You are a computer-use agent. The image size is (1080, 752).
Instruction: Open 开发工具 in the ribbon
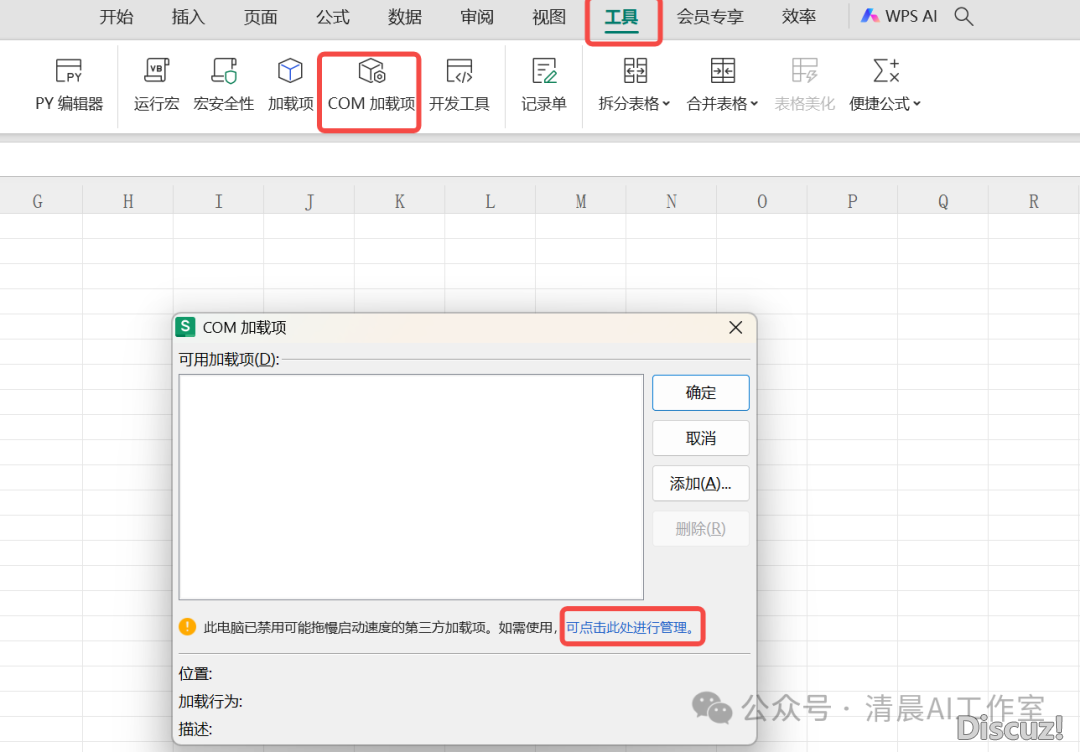tap(459, 84)
